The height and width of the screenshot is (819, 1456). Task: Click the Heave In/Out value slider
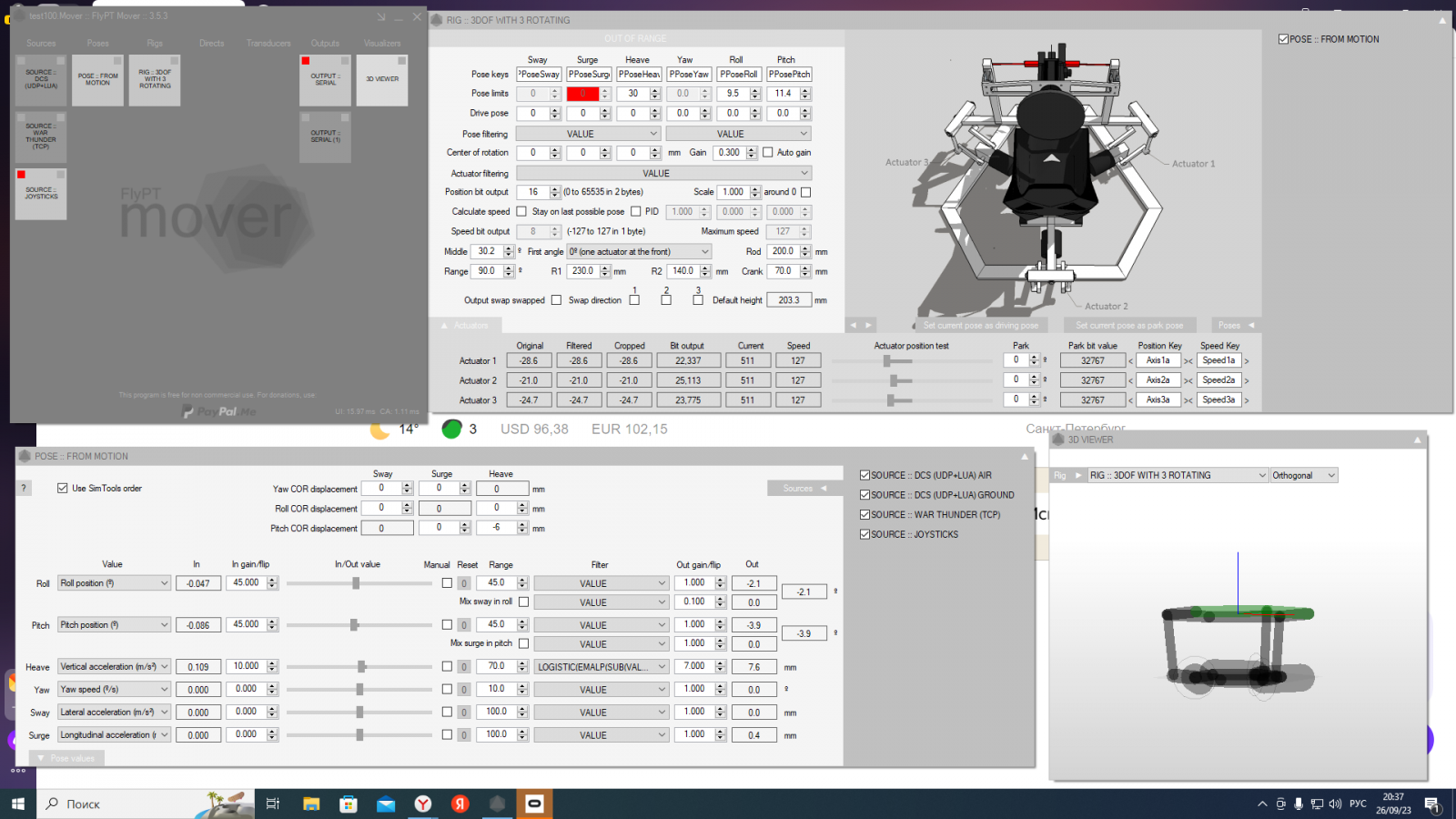(359, 667)
